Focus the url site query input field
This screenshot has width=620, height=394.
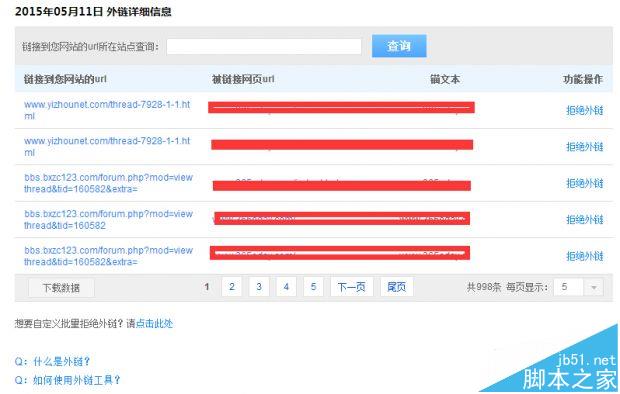click(264, 47)
